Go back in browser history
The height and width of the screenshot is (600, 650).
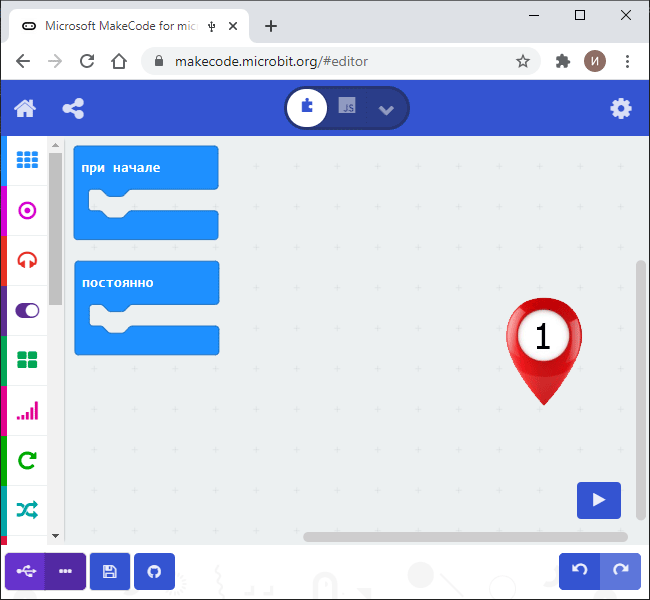[23, 61]
